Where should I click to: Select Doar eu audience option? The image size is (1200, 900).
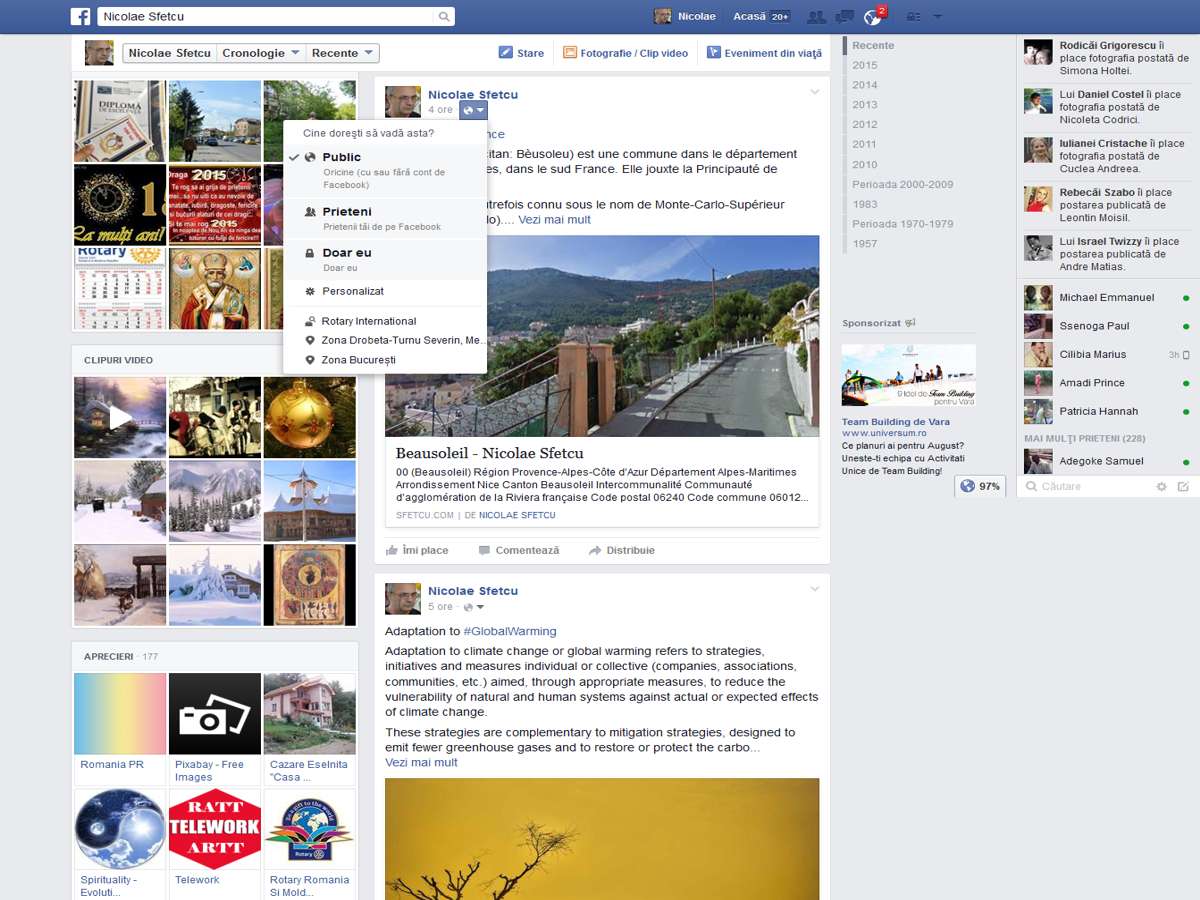(x=385, y=259)
